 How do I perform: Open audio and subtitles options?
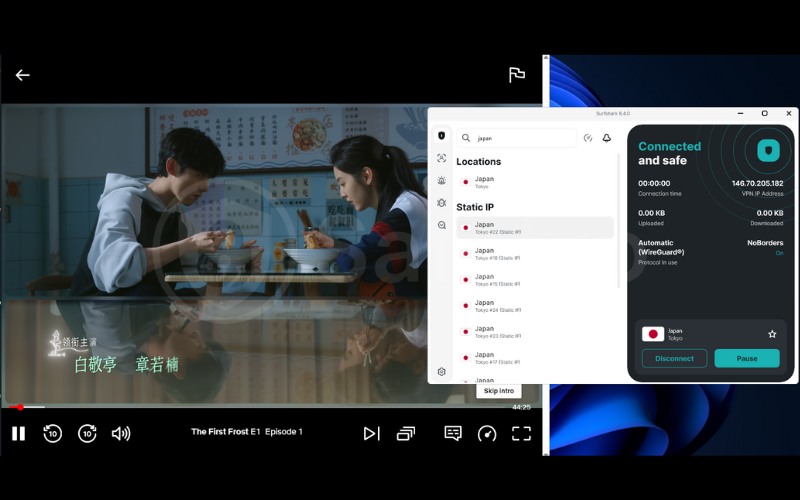[453, 433]
